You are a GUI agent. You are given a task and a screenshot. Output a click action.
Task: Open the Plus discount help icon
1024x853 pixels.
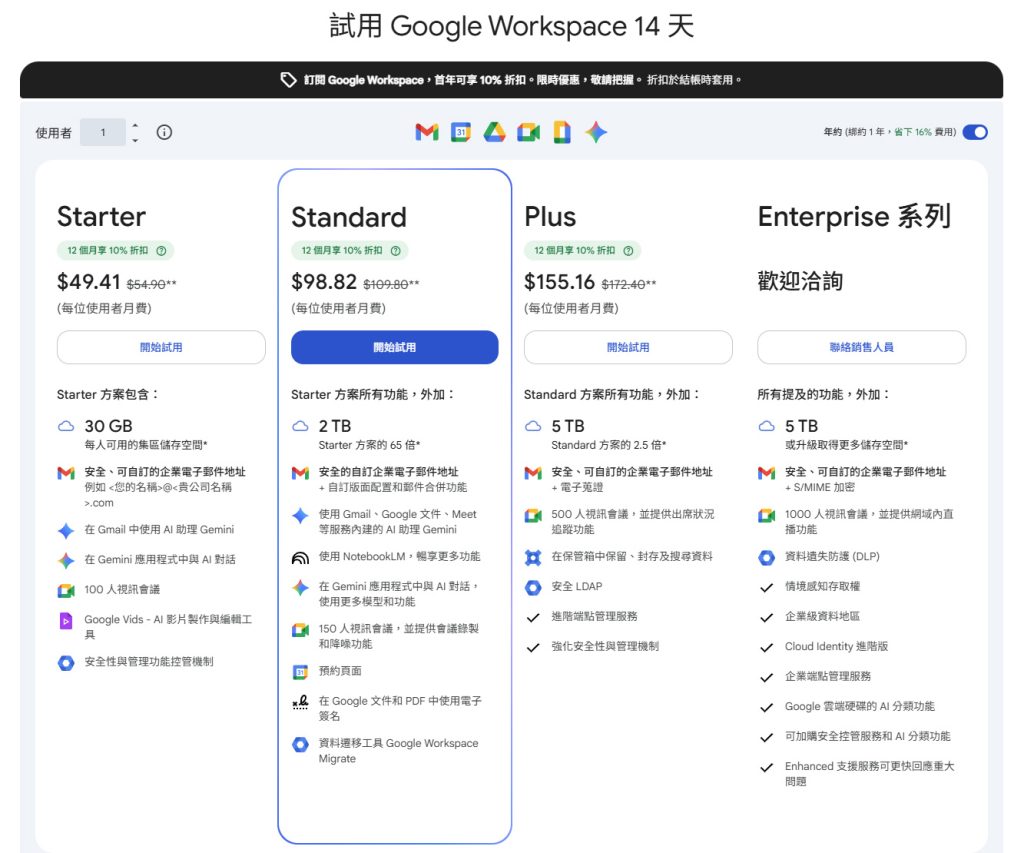(628, 251)
